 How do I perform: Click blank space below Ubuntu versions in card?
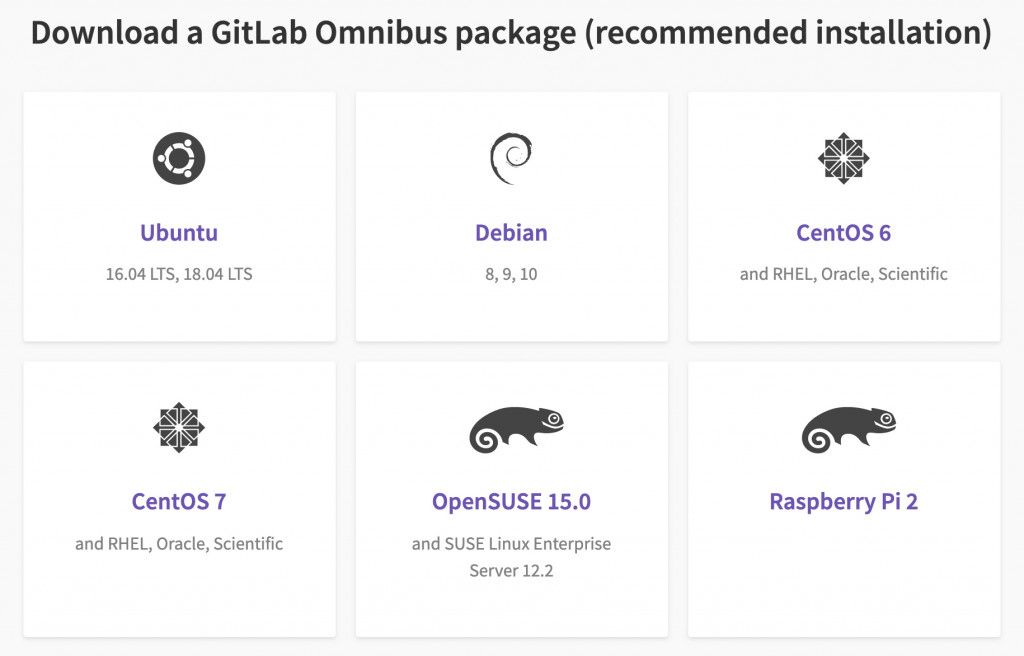[179, 312]
